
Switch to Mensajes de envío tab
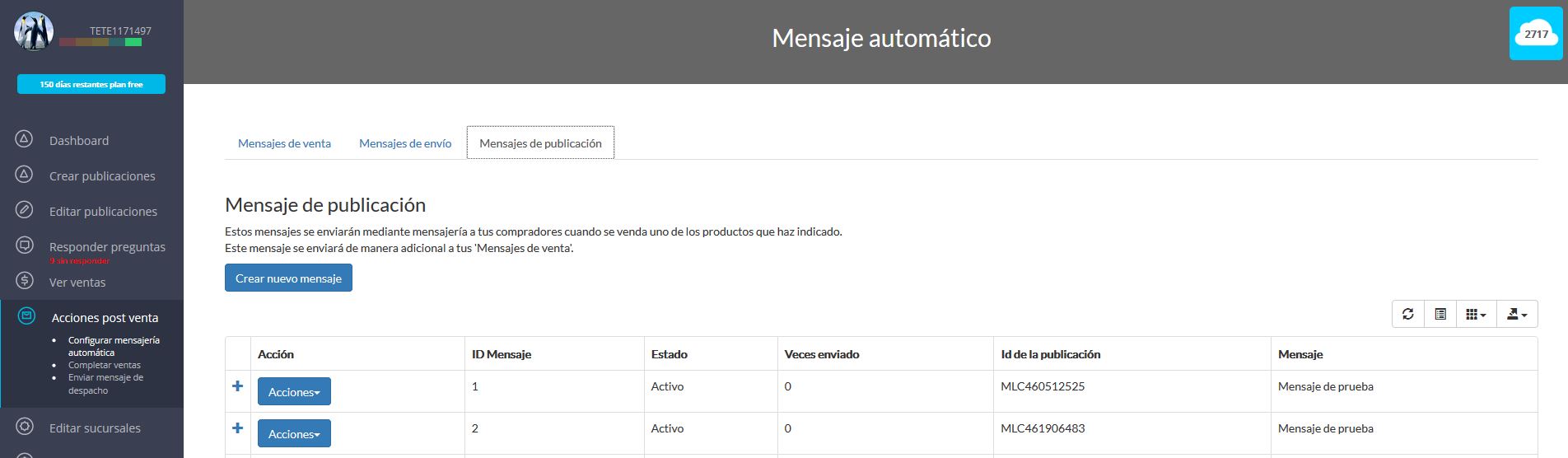[x=405, y=143]
